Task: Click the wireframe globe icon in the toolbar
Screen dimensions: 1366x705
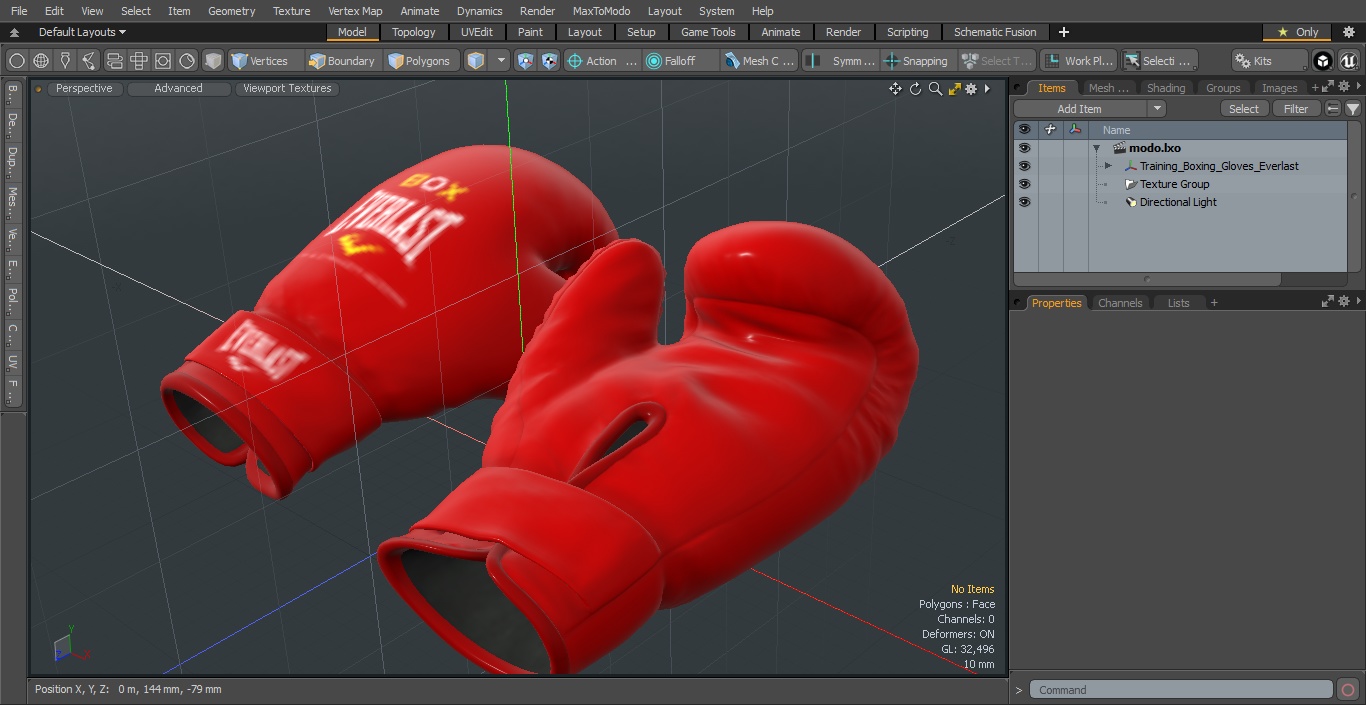Action: click(41, 61)
